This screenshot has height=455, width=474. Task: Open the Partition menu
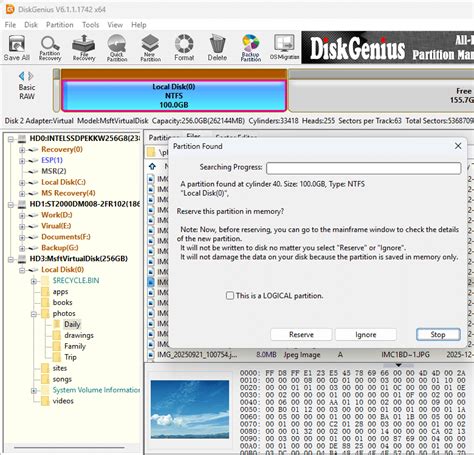tap(60, 25)
